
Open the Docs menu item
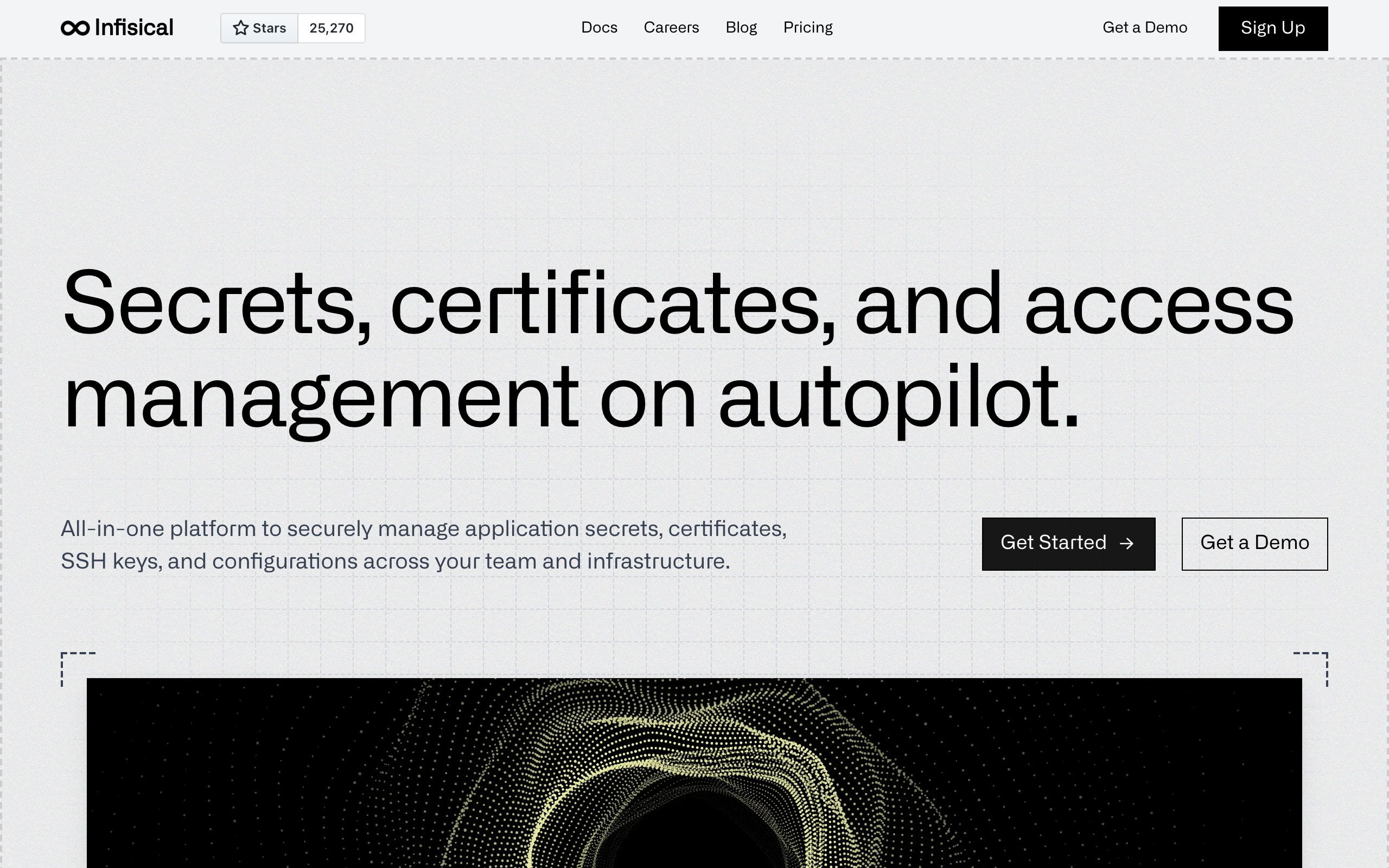point(598,28)
